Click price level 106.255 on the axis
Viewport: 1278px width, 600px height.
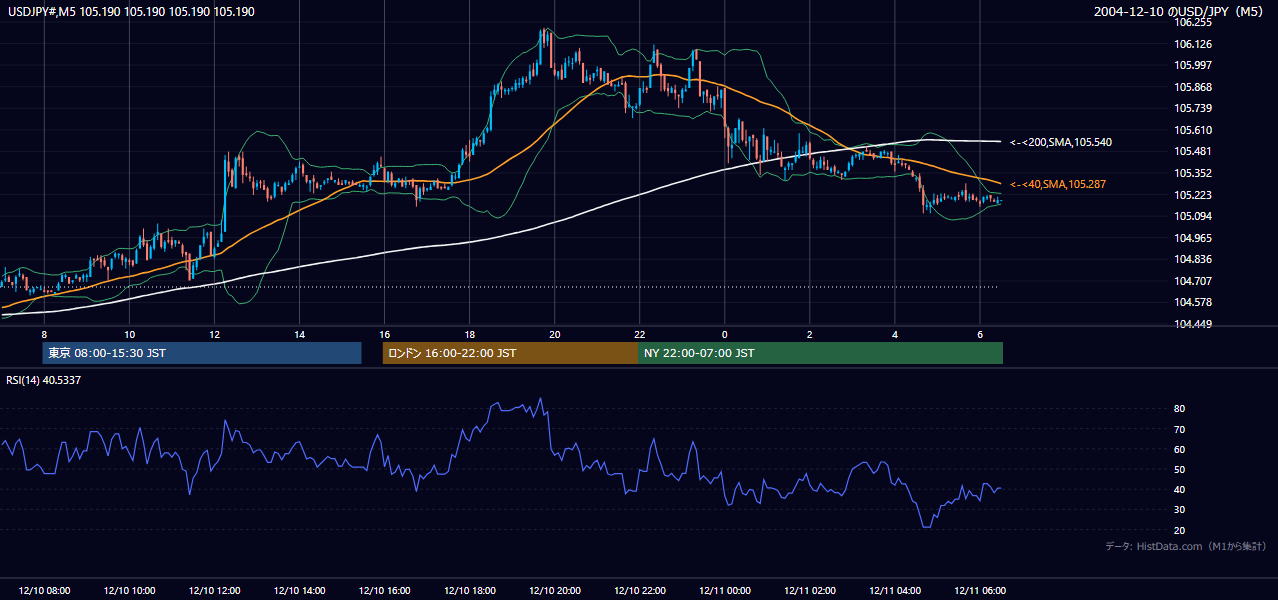(x=1194, y=22)
